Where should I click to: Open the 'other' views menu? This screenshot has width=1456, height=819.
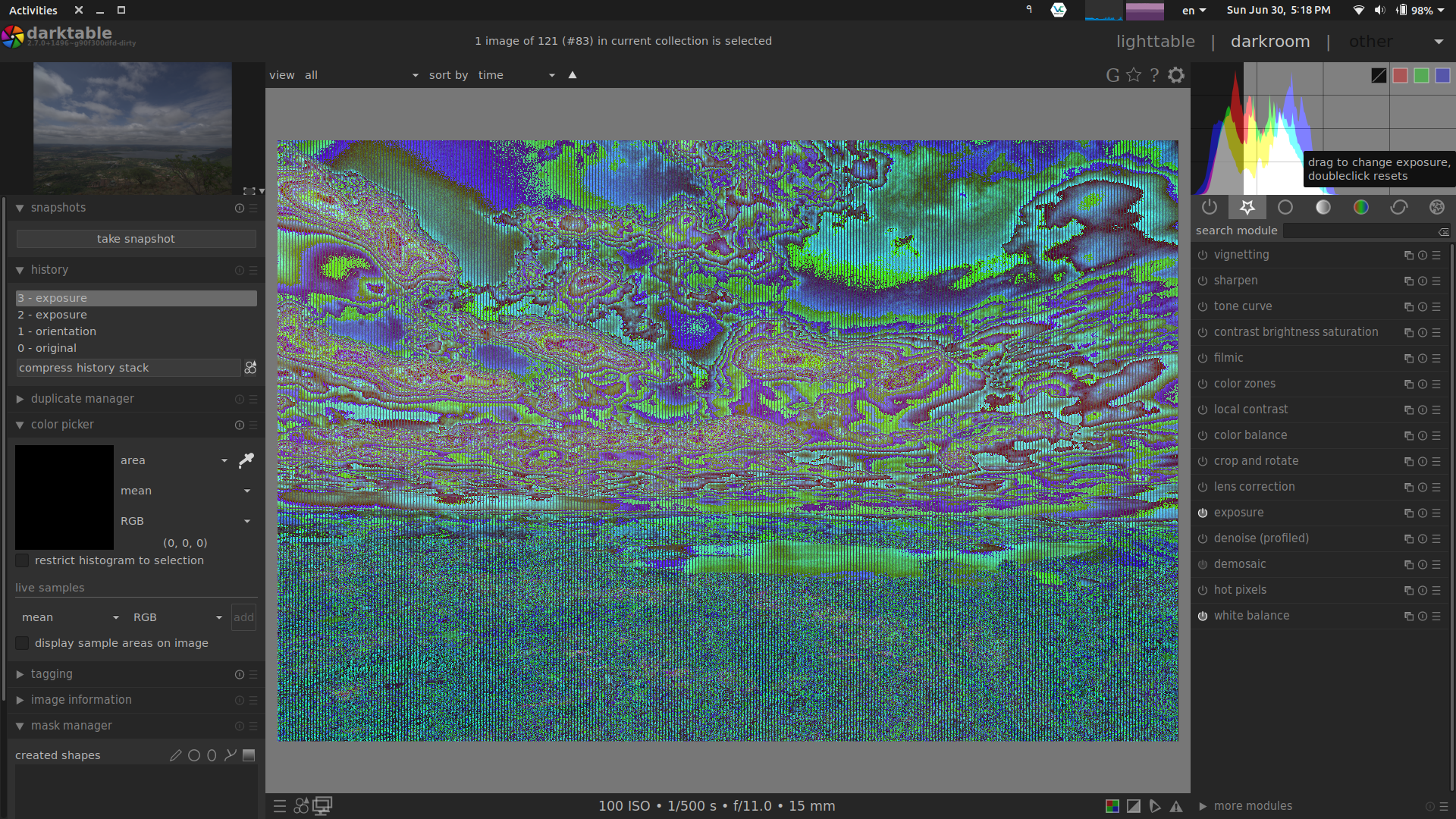[x=1395, y=42]
